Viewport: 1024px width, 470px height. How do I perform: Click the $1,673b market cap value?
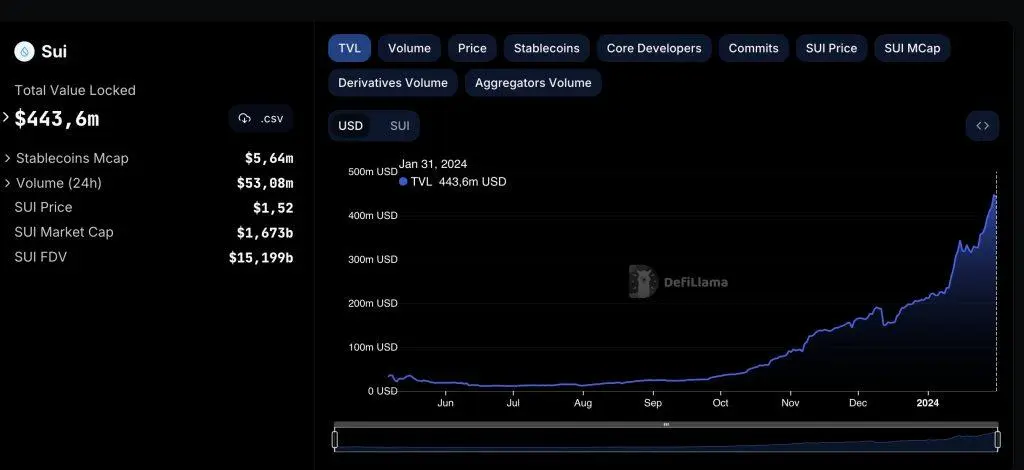(x=265, y=233)
